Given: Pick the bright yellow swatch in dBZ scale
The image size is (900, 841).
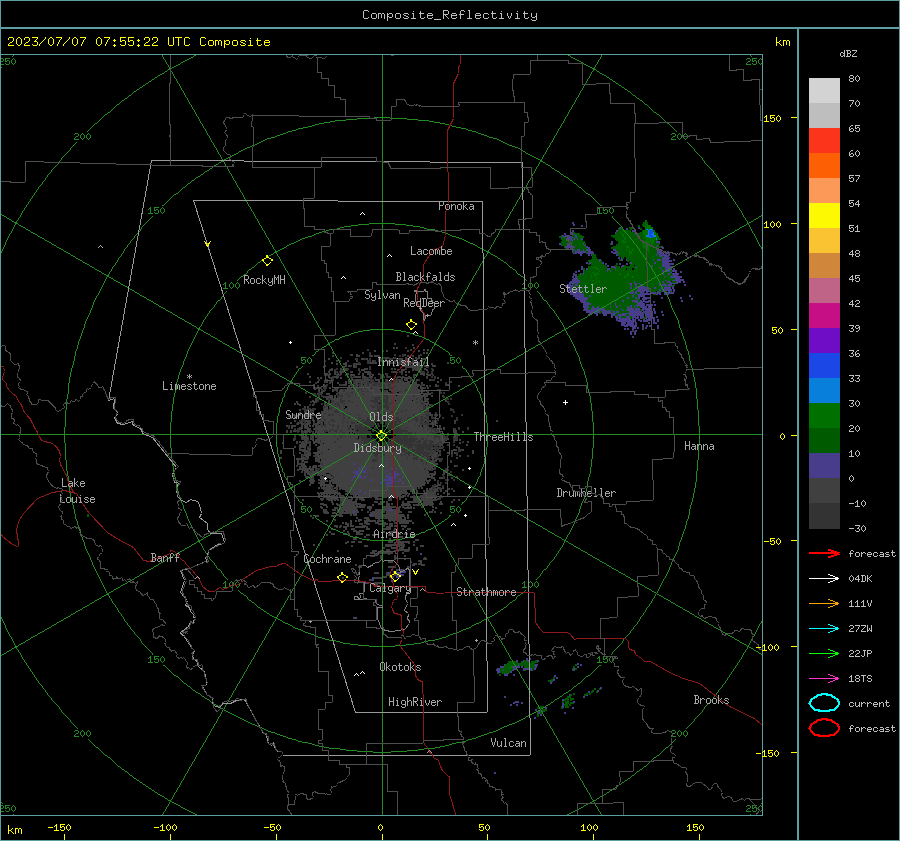Looking at the screenshot, I should click(x=824, y=216).
